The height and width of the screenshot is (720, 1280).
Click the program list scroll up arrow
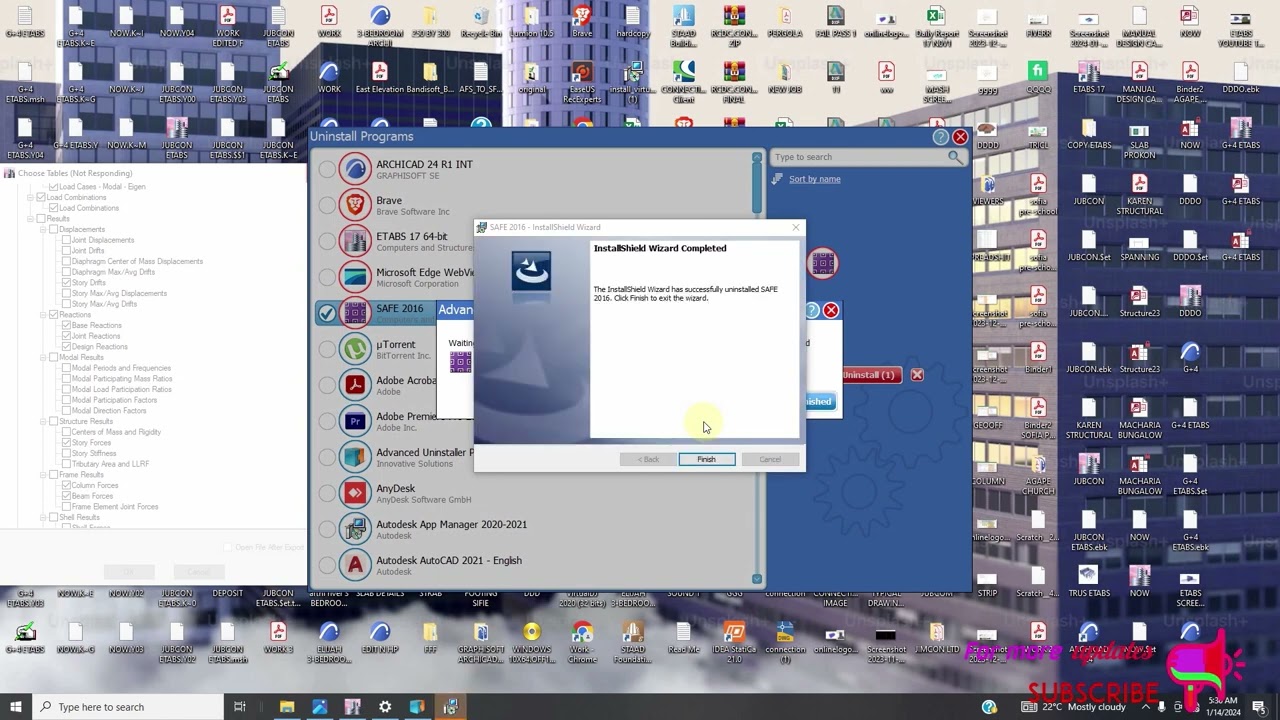coord(757,158)
